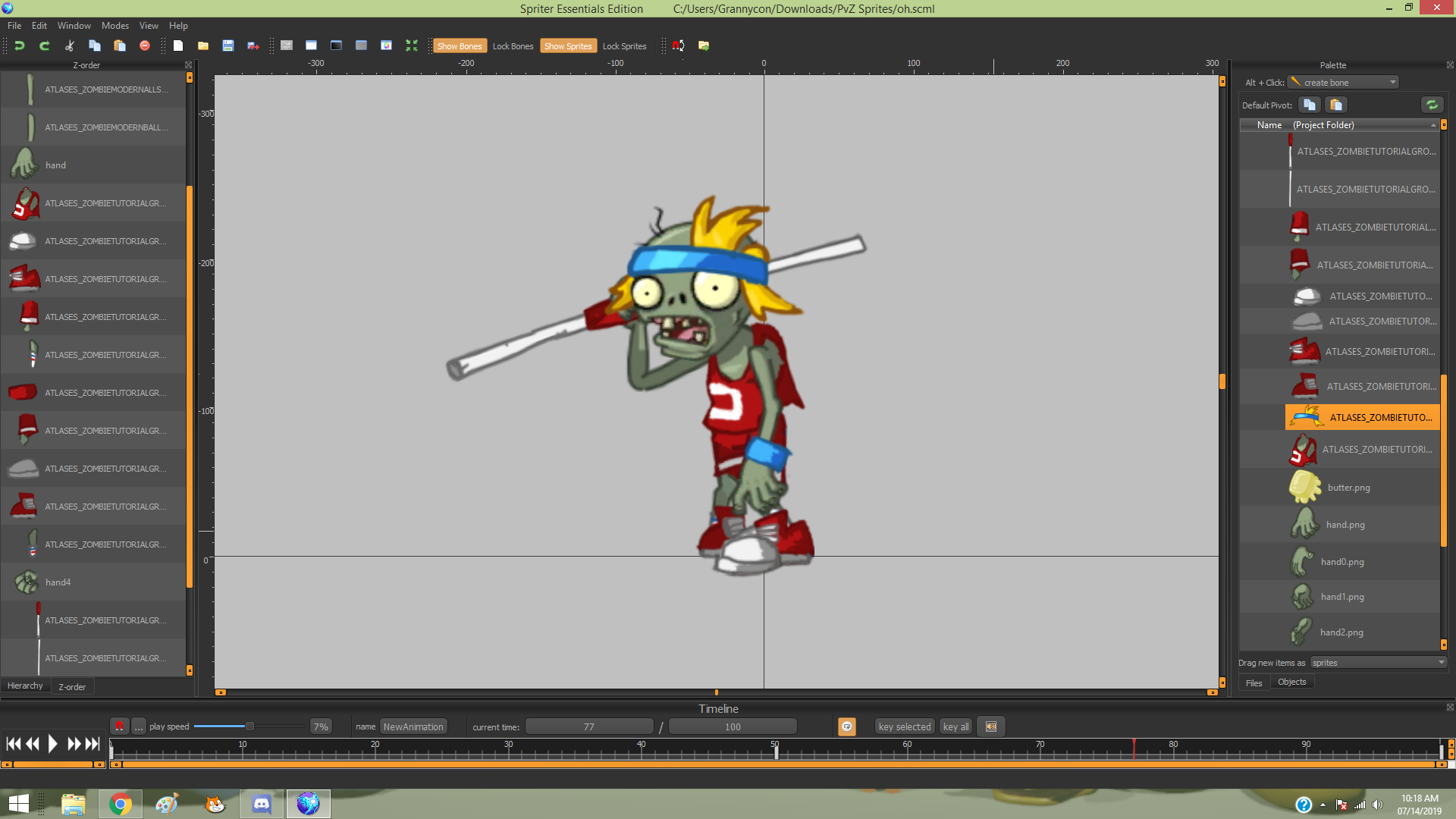Screen dimensions: 1456x819
Task: Toggle Show Bones button
Action: pos(459,46)
